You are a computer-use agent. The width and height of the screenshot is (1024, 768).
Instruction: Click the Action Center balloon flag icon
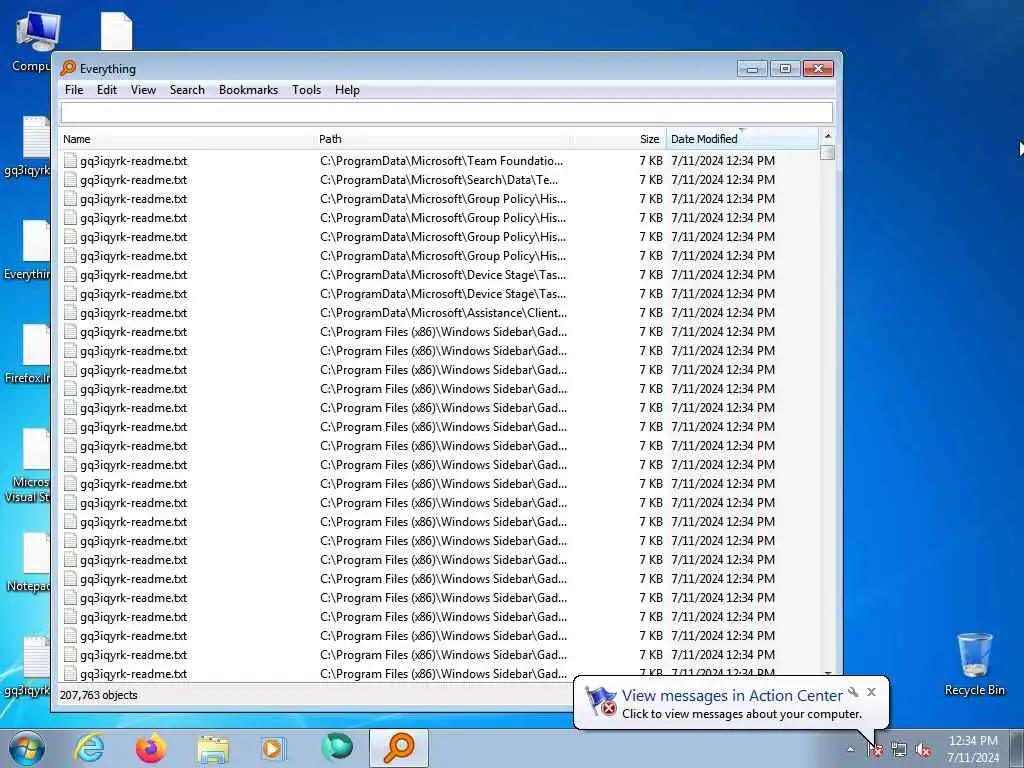601,701
